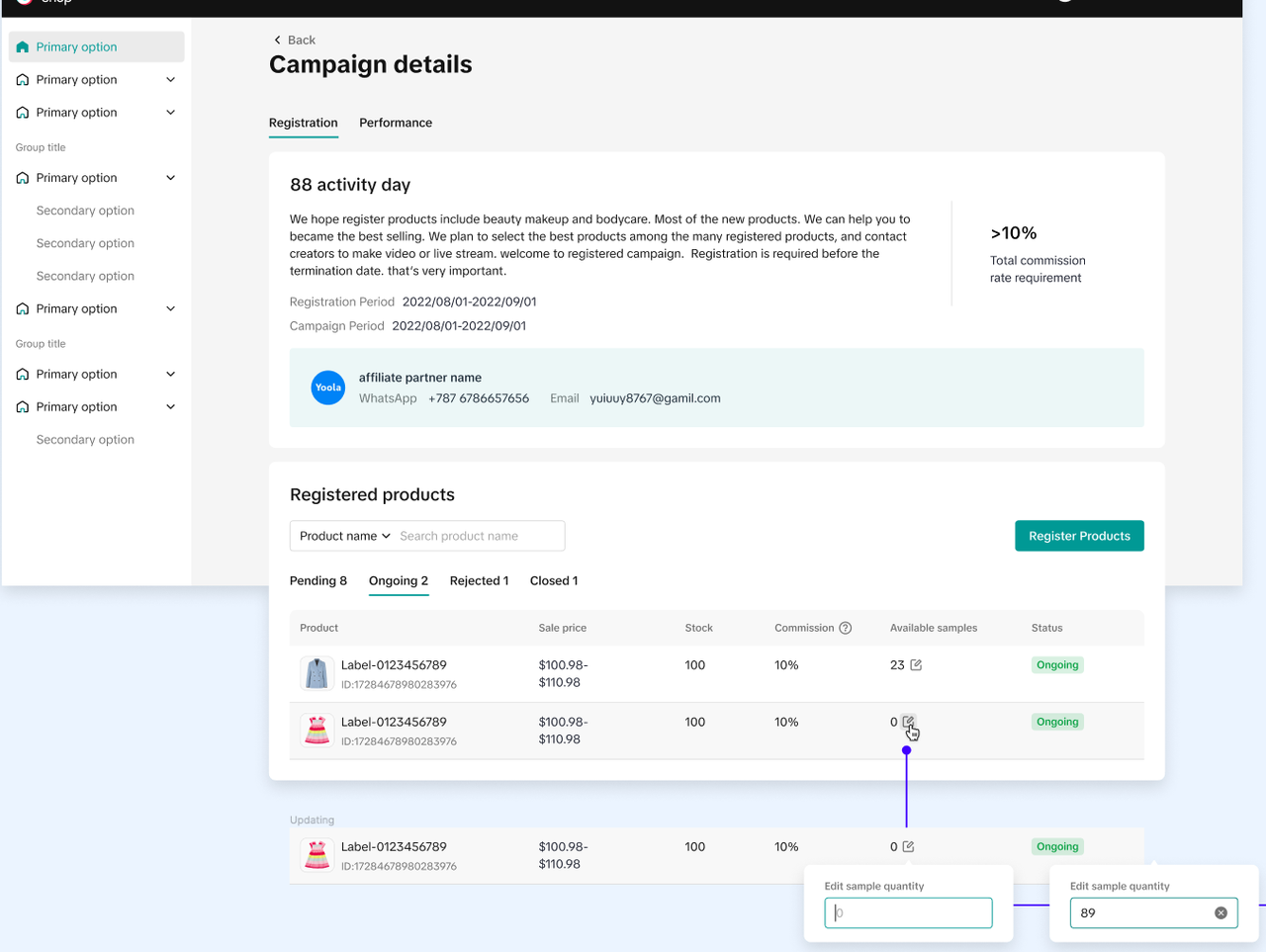Click the Yoola affiliate partner avatar
Screen dimensions: 1266x952
(x=327, y=388)
